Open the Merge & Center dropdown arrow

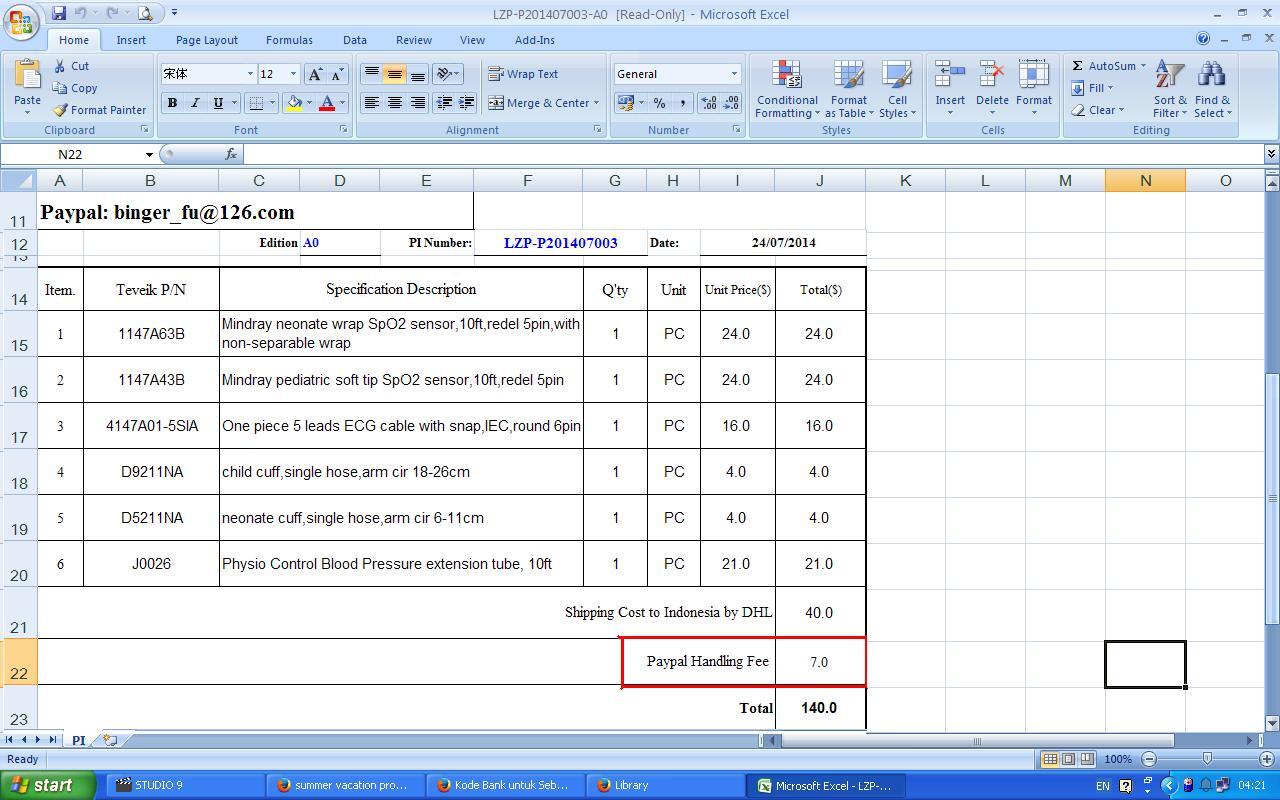coord(596,103)
